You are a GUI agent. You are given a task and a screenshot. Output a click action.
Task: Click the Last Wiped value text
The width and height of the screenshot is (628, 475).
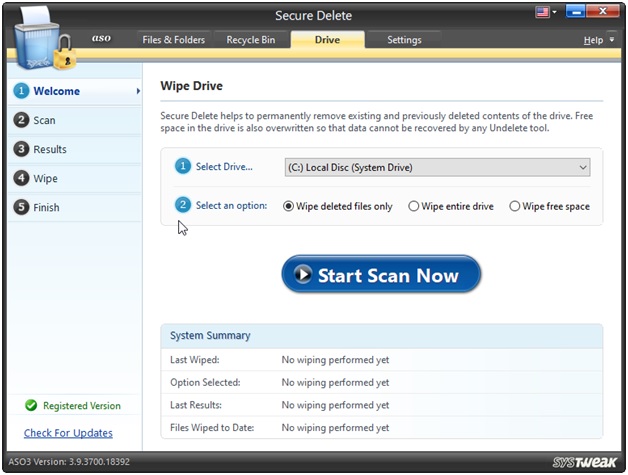[335, 360]
